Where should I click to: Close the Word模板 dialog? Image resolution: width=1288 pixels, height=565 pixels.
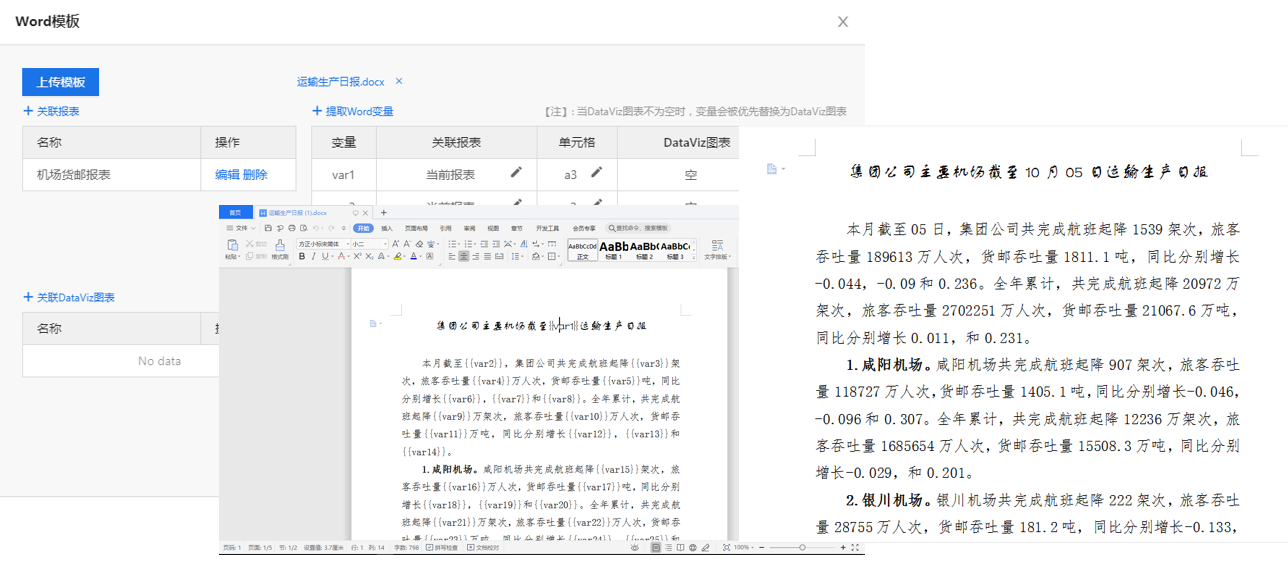[x=843, y=21]
